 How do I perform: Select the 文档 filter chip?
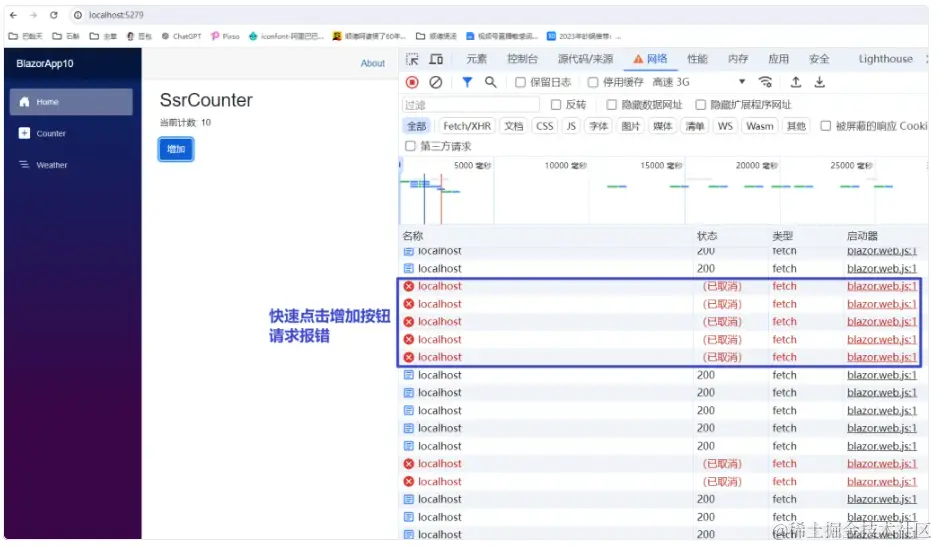pyautogui.click(x=513, y=126)
